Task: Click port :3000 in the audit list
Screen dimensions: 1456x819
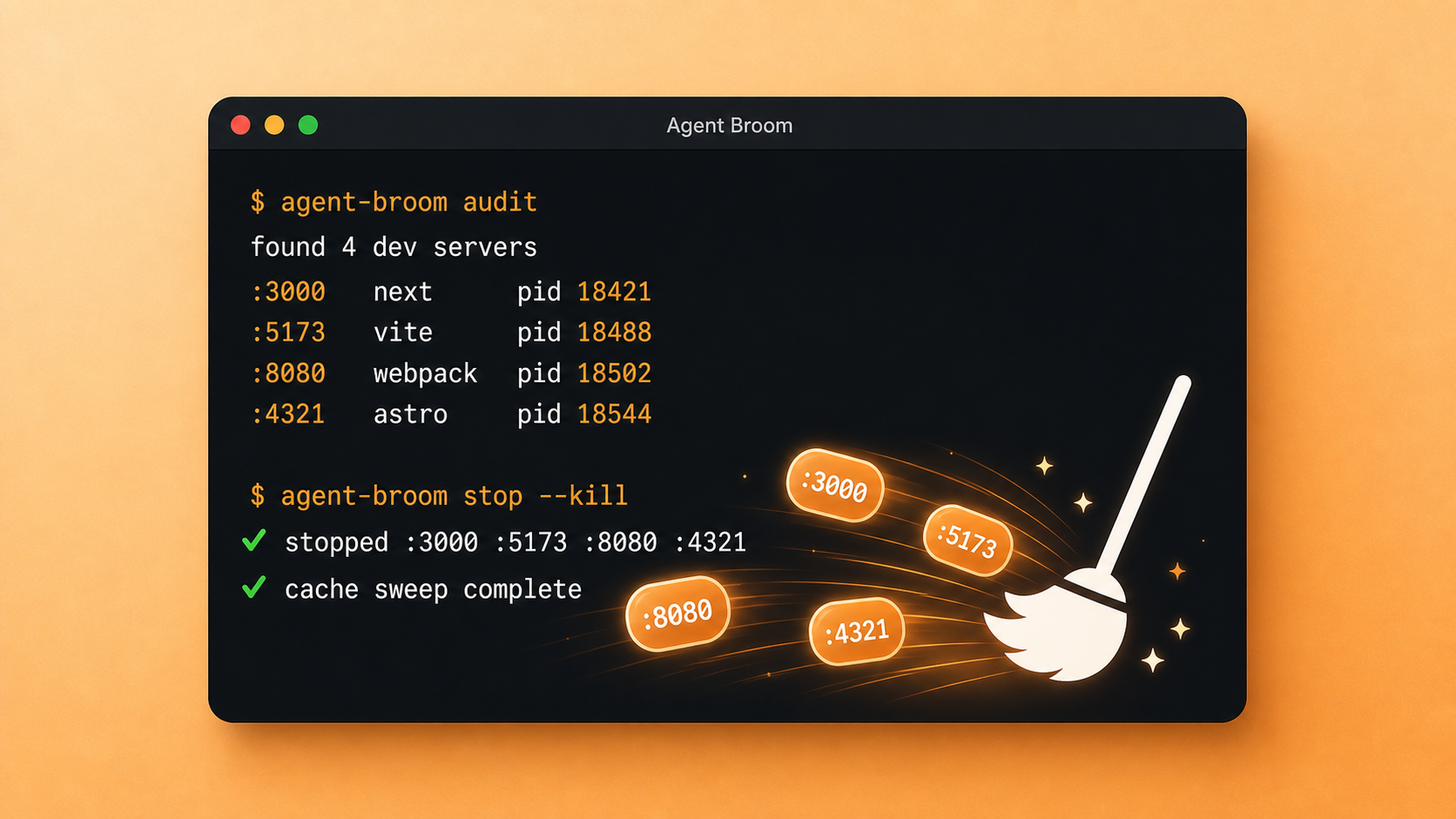Action: tap(288, 292)
